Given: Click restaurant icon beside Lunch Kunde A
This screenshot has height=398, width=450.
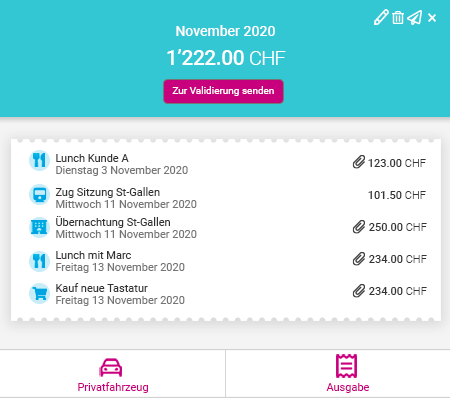Looking at the screenshot, I should [x=39, y=160].
